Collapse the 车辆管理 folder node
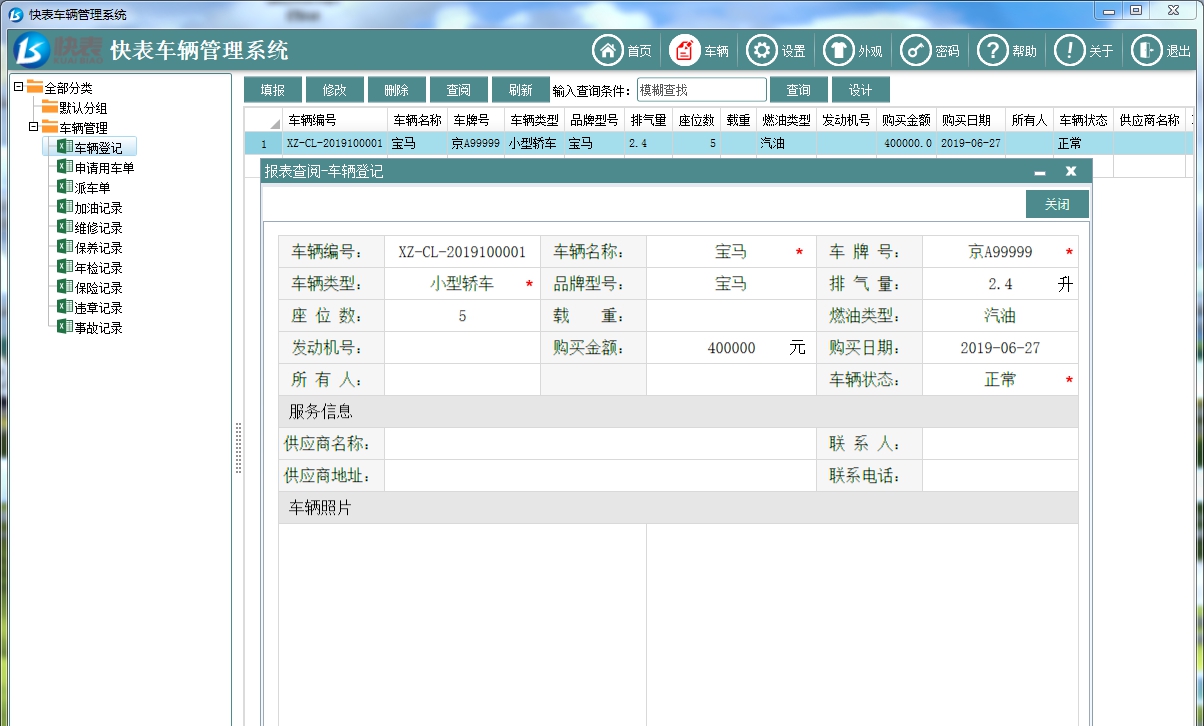Viewport: 1204px width, 726px height. (33, 127)
